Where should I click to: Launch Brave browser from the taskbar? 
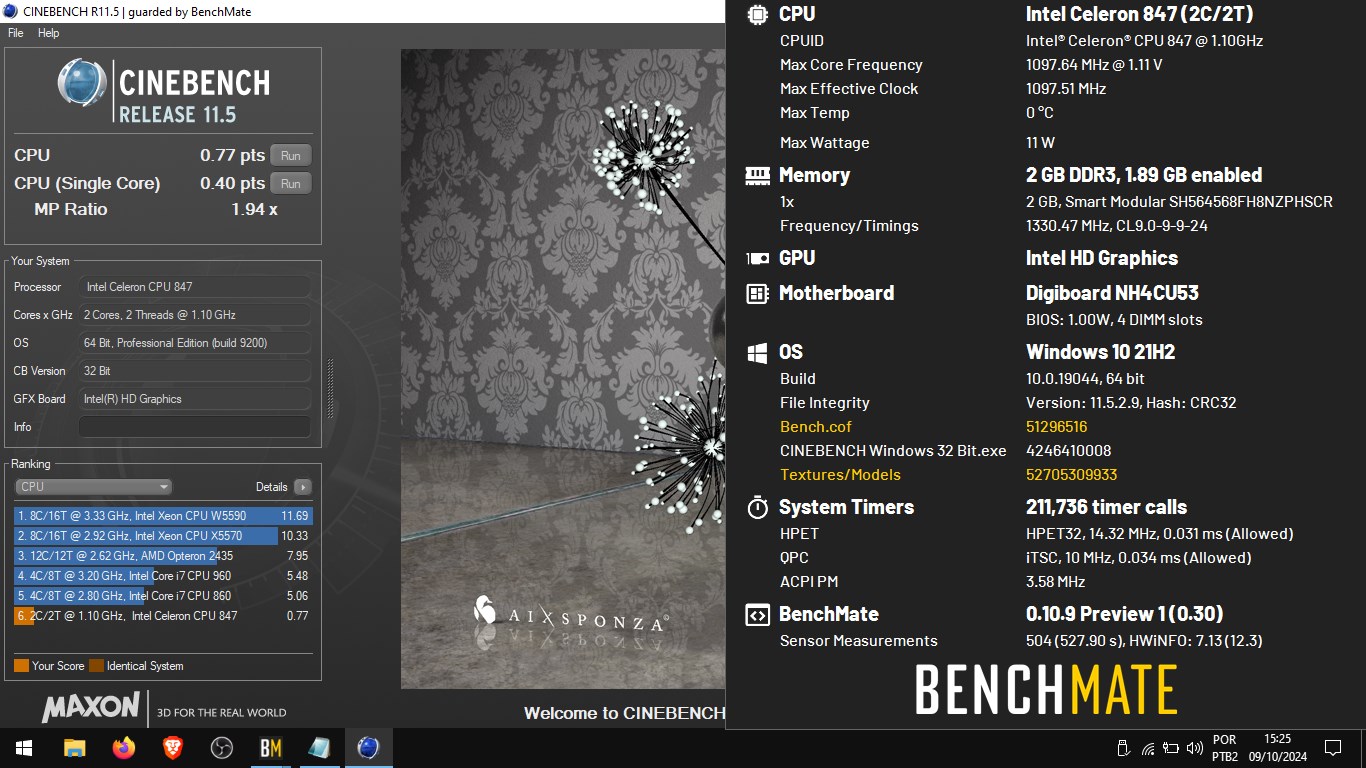(x=173, y=748)
